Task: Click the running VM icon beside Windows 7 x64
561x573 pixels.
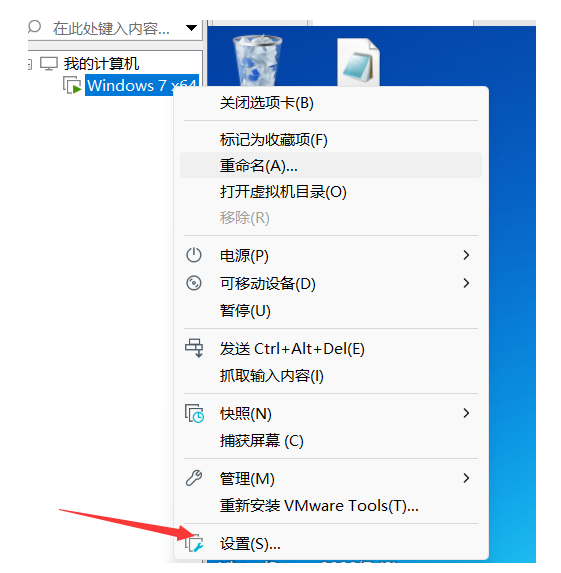Action: click(72, 85)
